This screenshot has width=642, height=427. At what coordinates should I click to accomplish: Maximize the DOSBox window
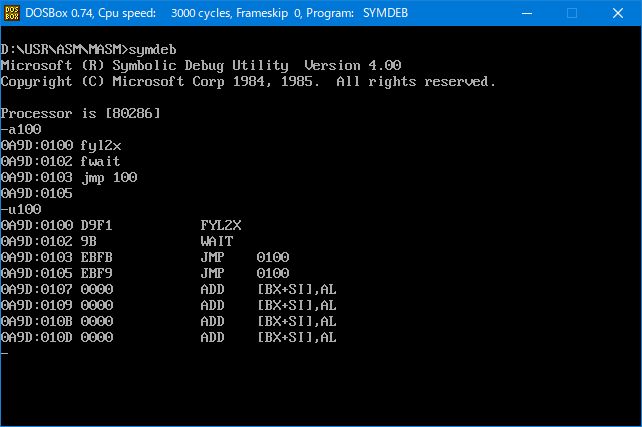572,13
